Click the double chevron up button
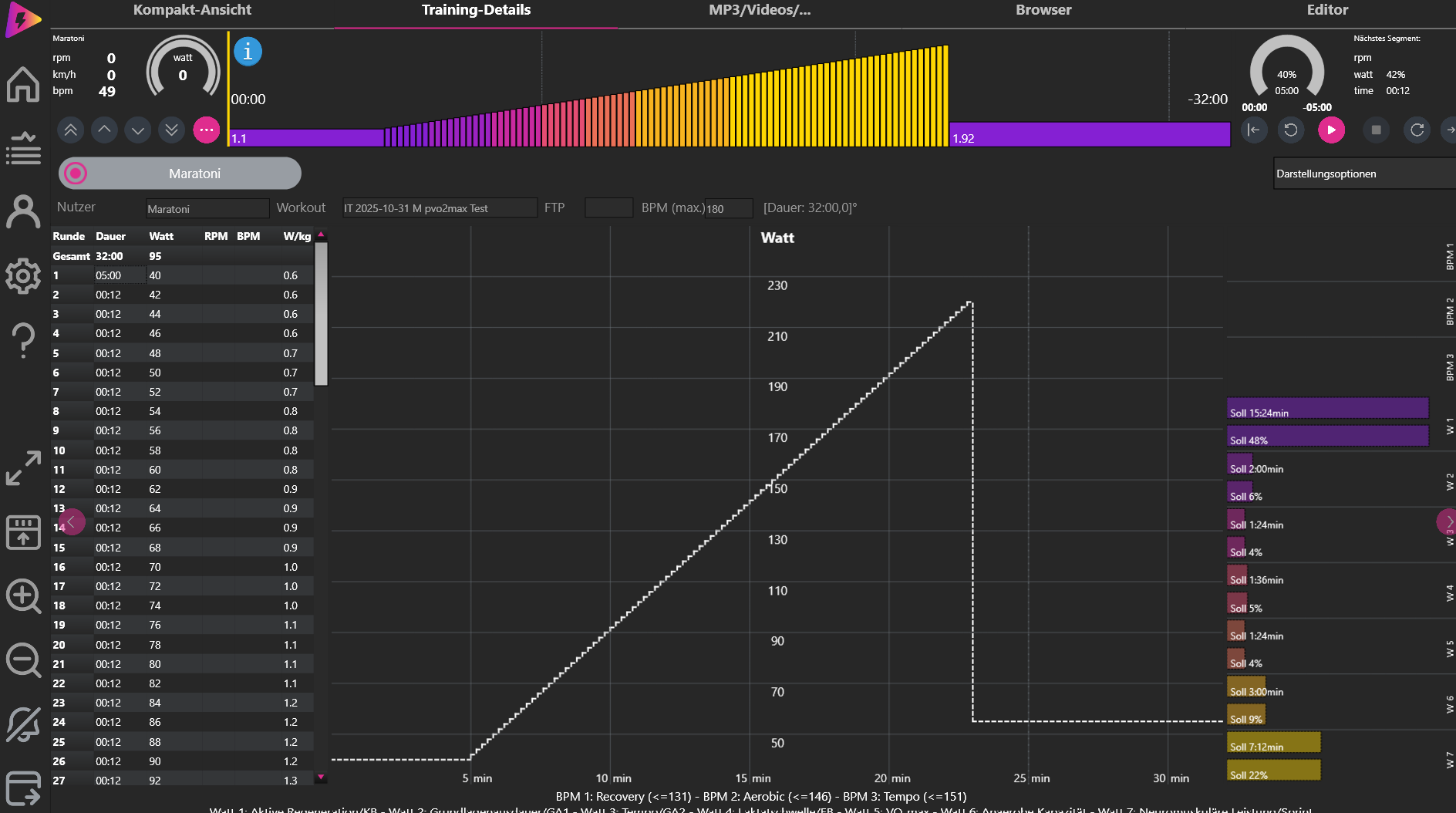The width and height of the screenshot is (1456, 813). tap(70, 130)
